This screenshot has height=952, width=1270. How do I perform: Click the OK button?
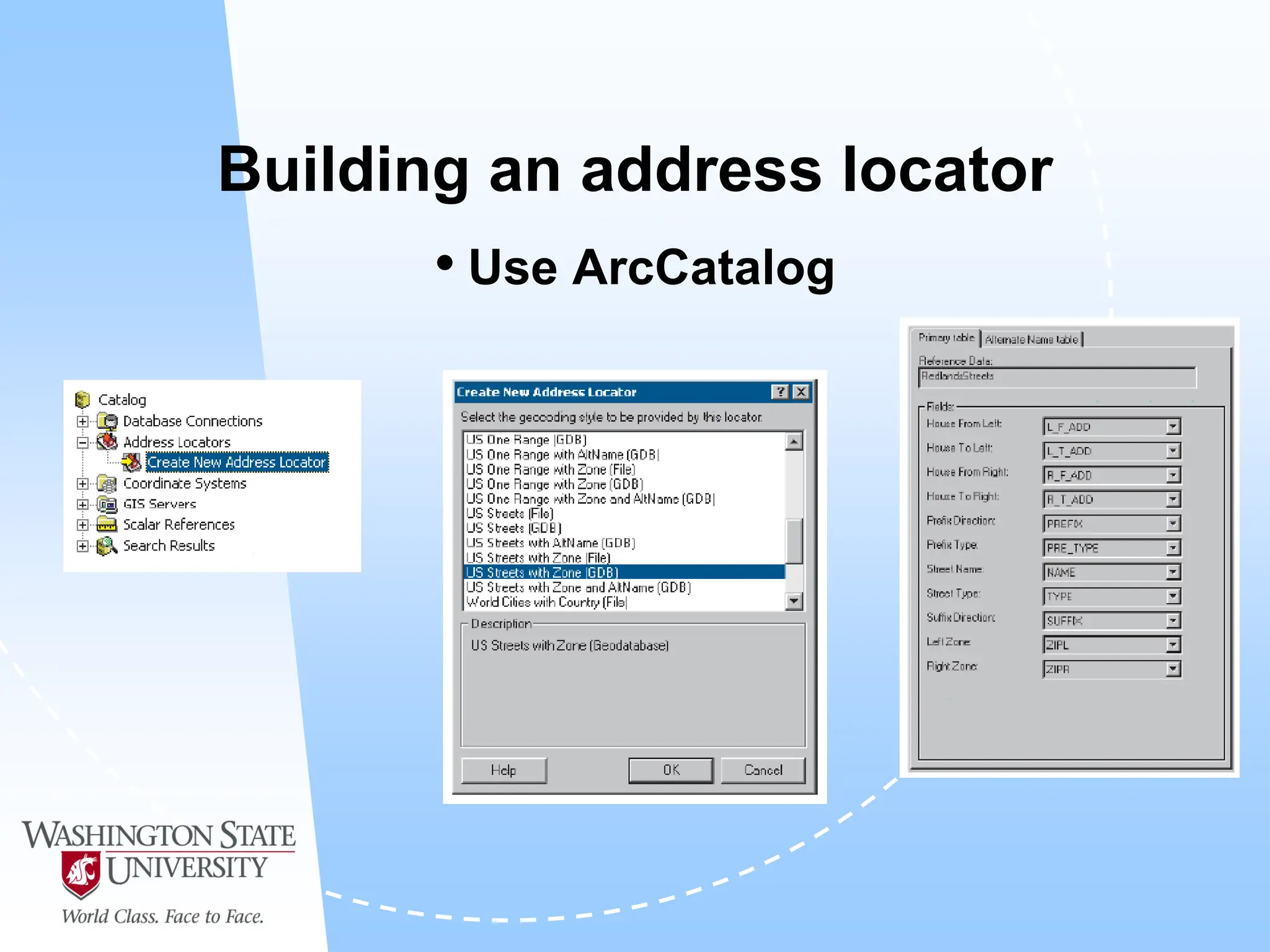click(x=671, y=770)
